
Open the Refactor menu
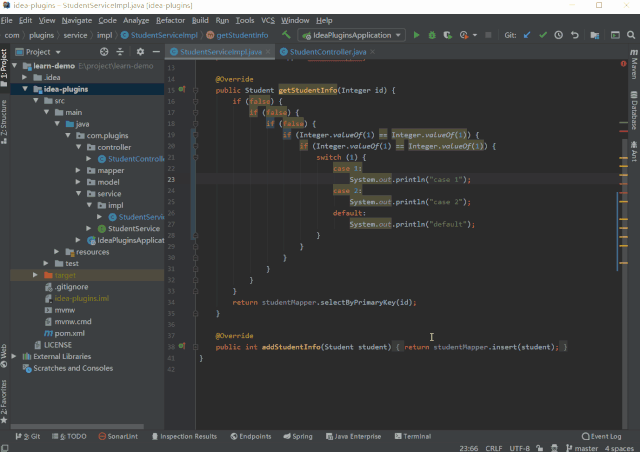[x=170, y=20]
